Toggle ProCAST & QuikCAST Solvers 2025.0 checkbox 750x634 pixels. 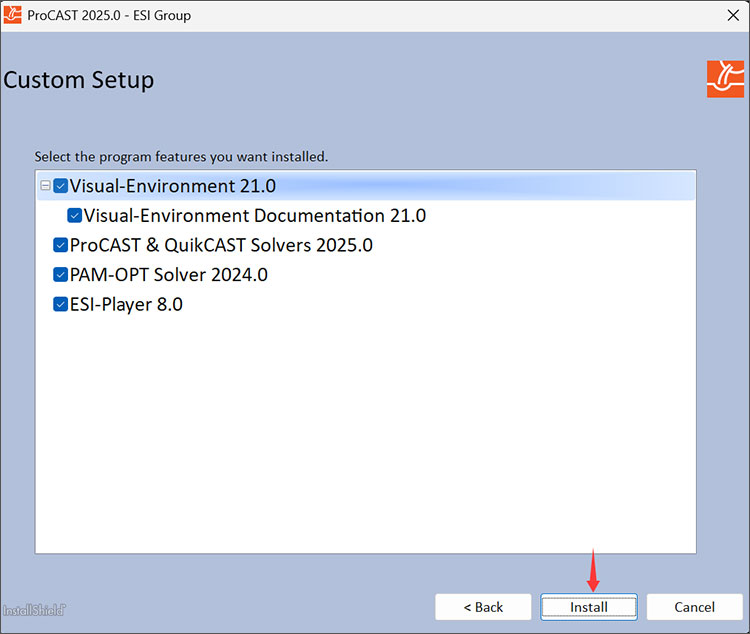[x=60, y=245]
